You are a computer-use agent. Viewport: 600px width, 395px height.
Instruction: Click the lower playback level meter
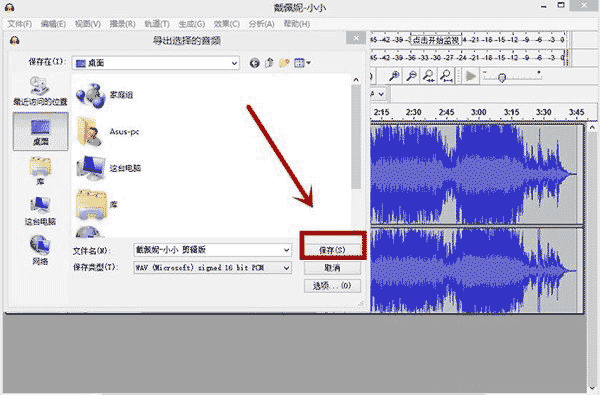469,58
